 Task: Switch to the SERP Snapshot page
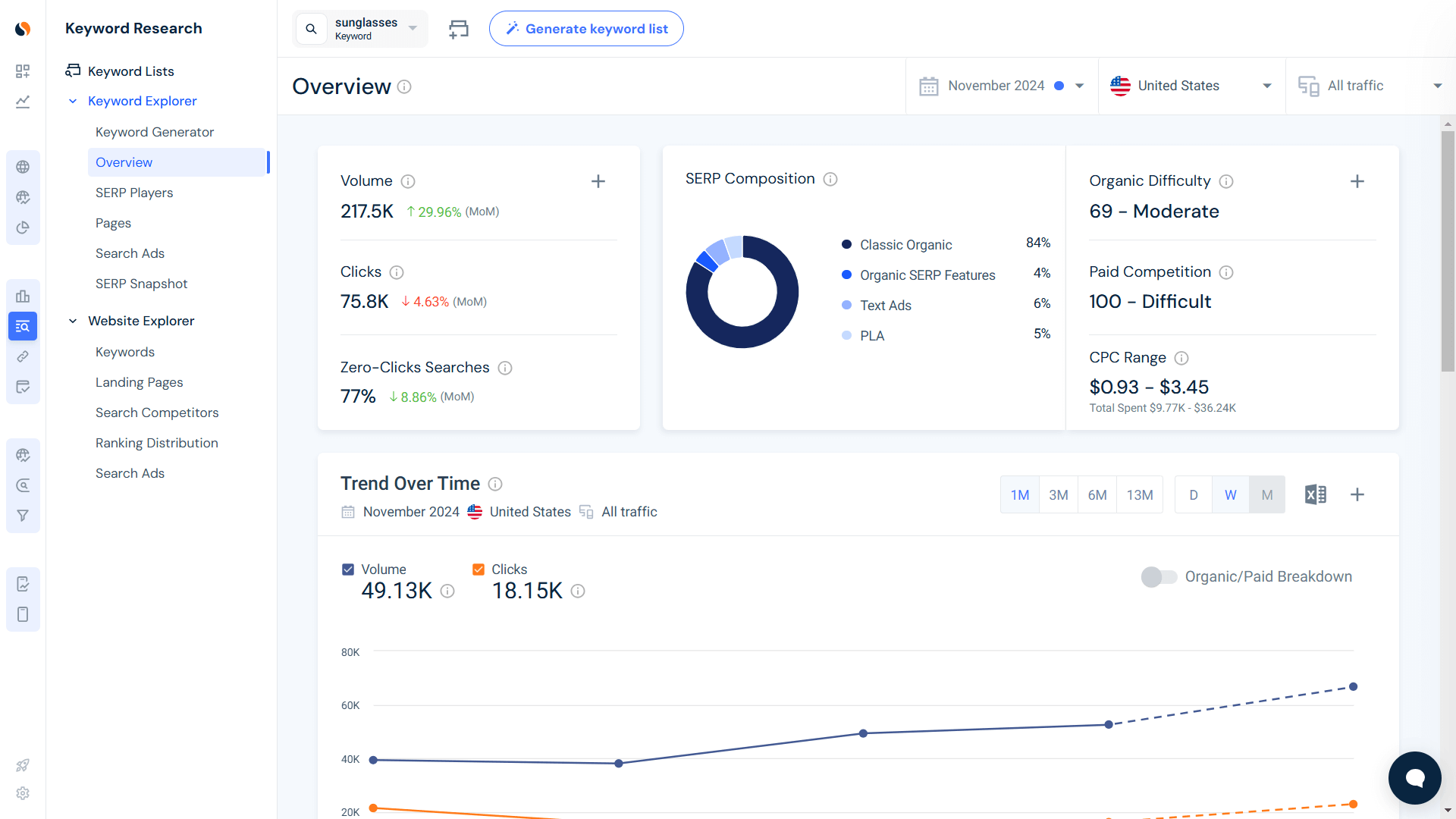(141, 284)
